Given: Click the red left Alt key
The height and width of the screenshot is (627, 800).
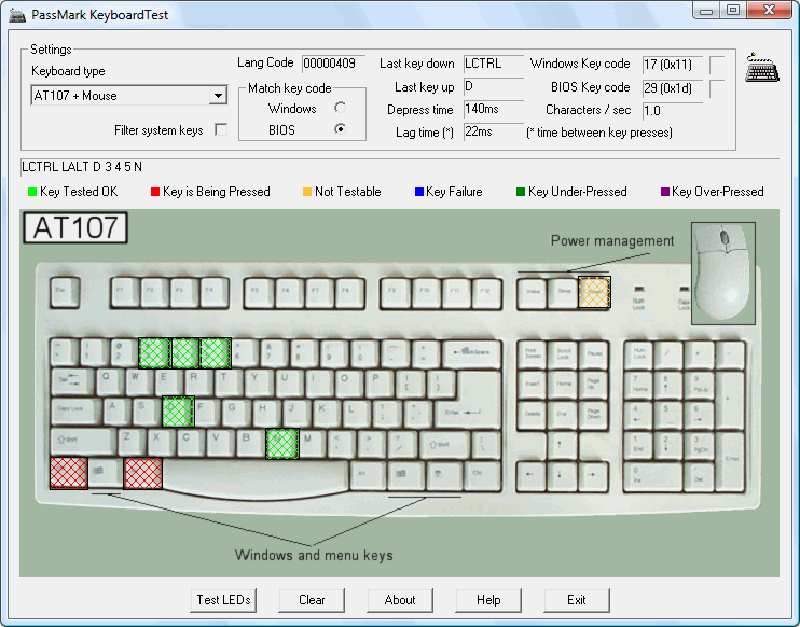Looking at the screenshot, I should click(x=143, y=473).
